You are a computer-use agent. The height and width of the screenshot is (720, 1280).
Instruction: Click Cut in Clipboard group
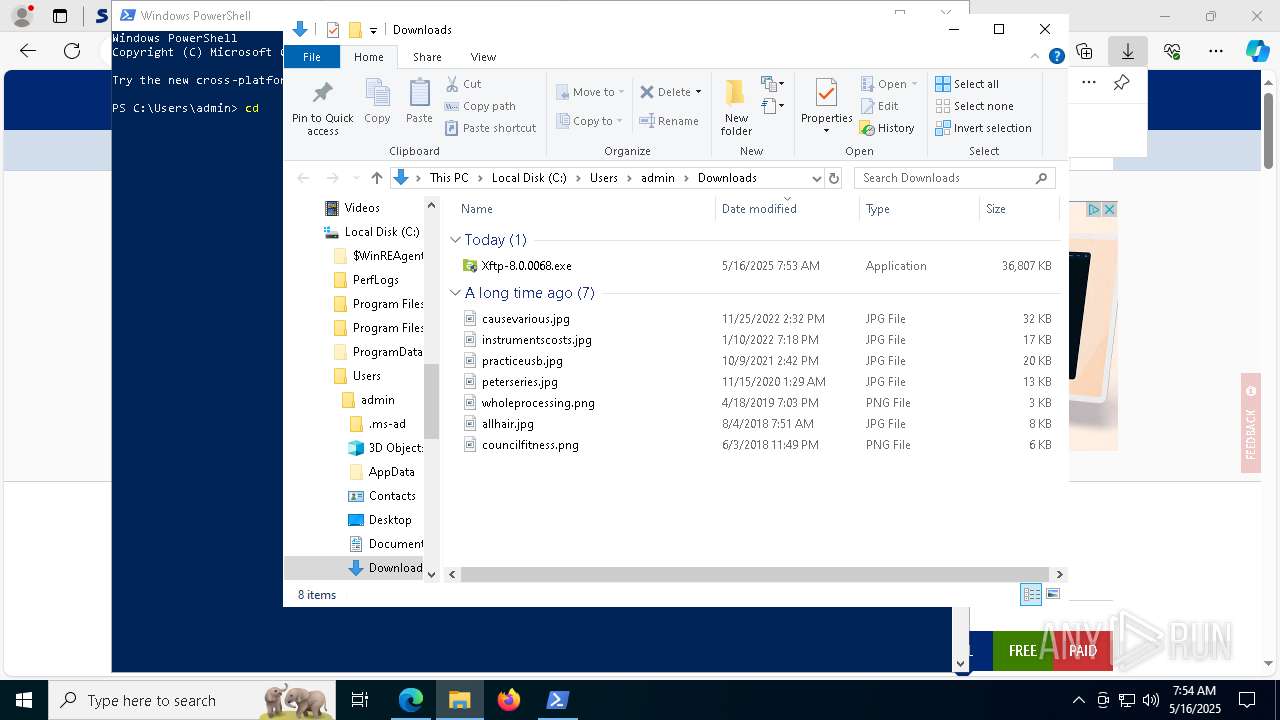463,84
